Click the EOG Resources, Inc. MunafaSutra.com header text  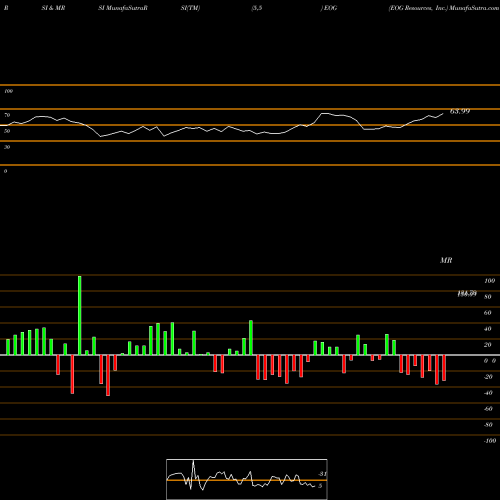click(444, 8)
